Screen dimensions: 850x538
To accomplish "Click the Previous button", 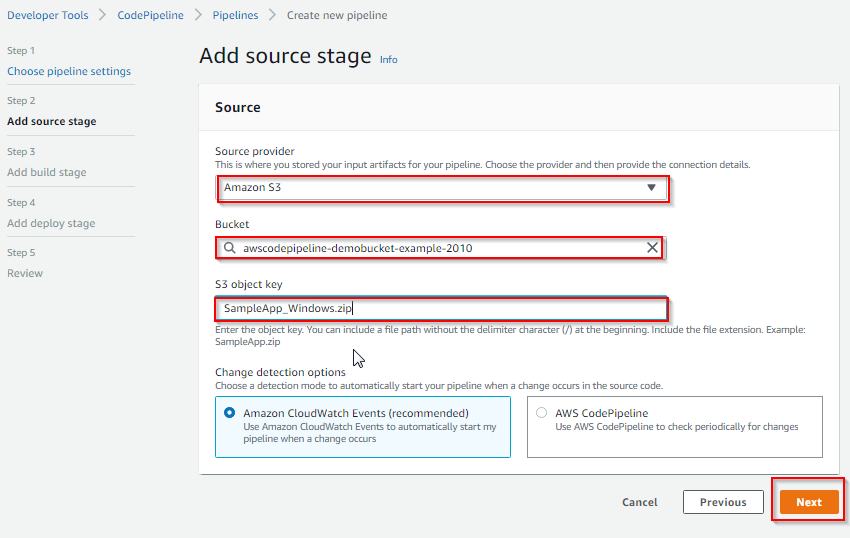I will tap(723, 502).
